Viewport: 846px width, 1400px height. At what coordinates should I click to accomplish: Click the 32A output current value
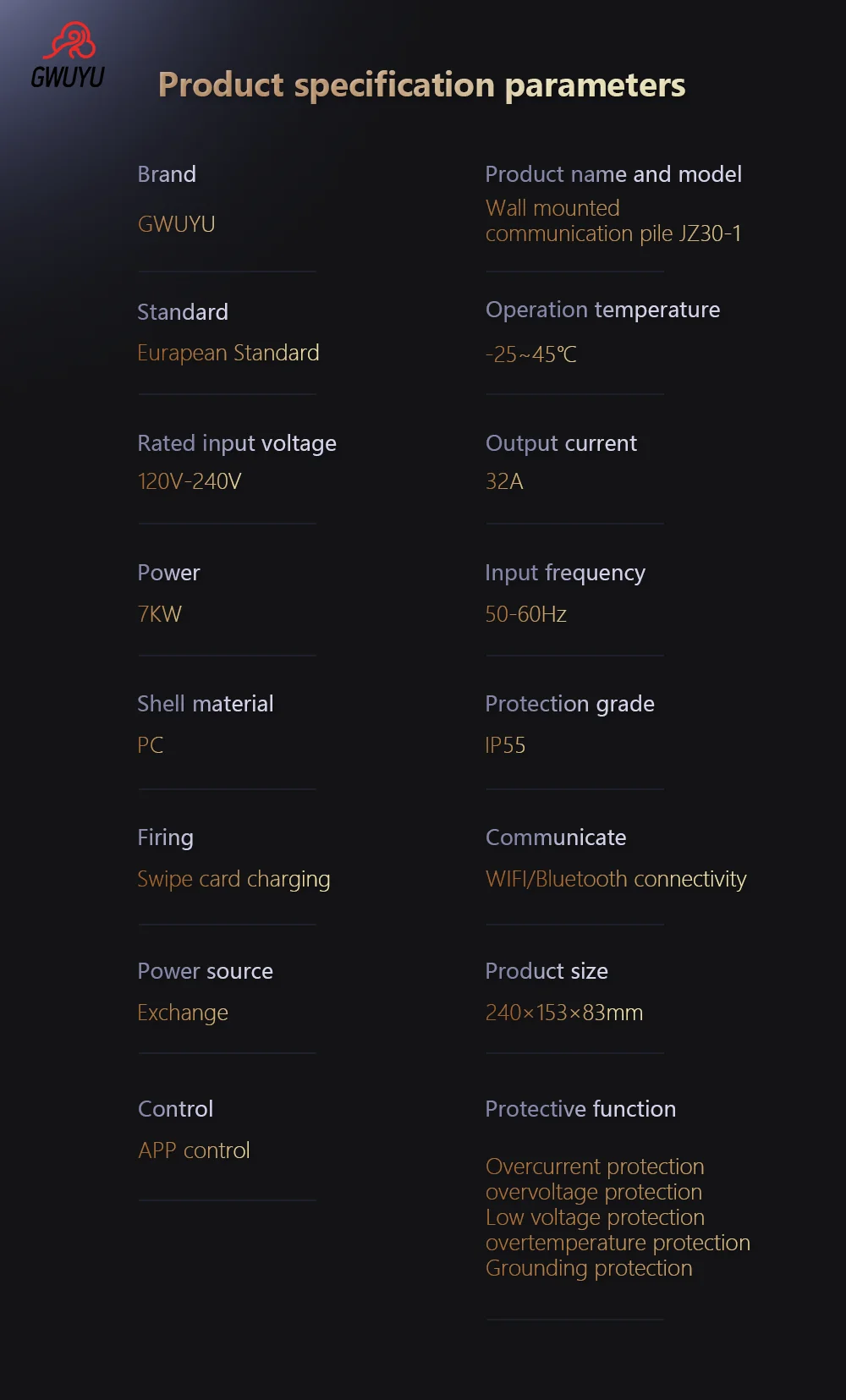pos(504,481)
